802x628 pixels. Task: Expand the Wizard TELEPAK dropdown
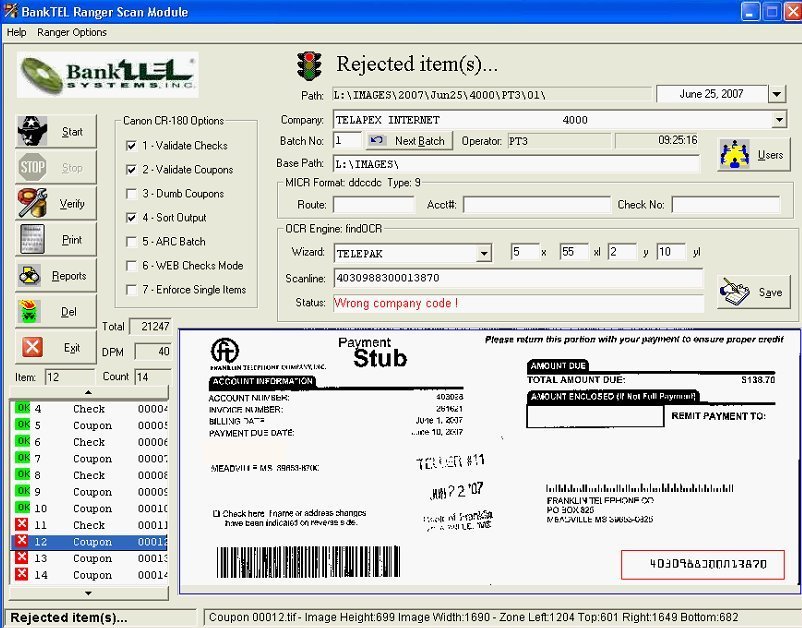(x=483, y=253)
